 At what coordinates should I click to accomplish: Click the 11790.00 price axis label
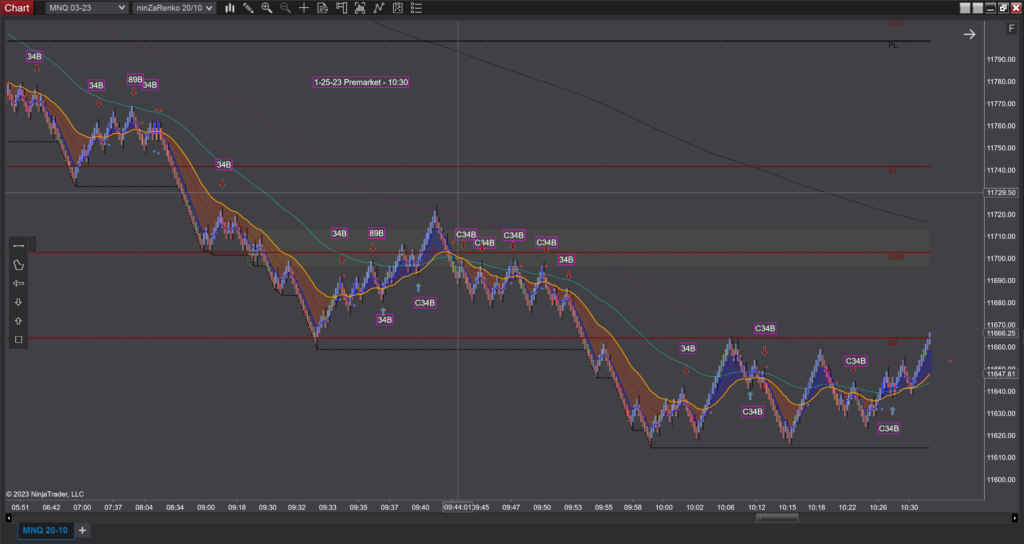(x=1001, y=59)
